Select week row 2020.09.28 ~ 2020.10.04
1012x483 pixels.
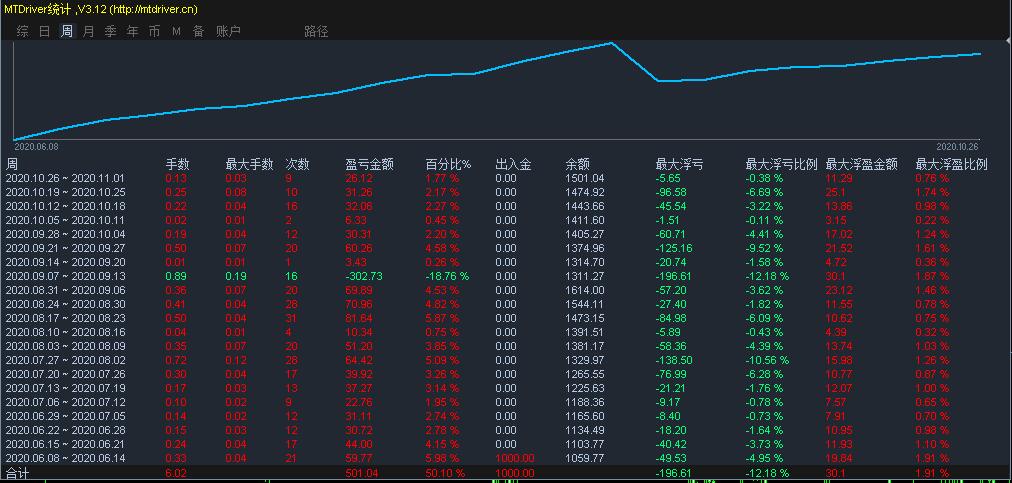[506, 234]
